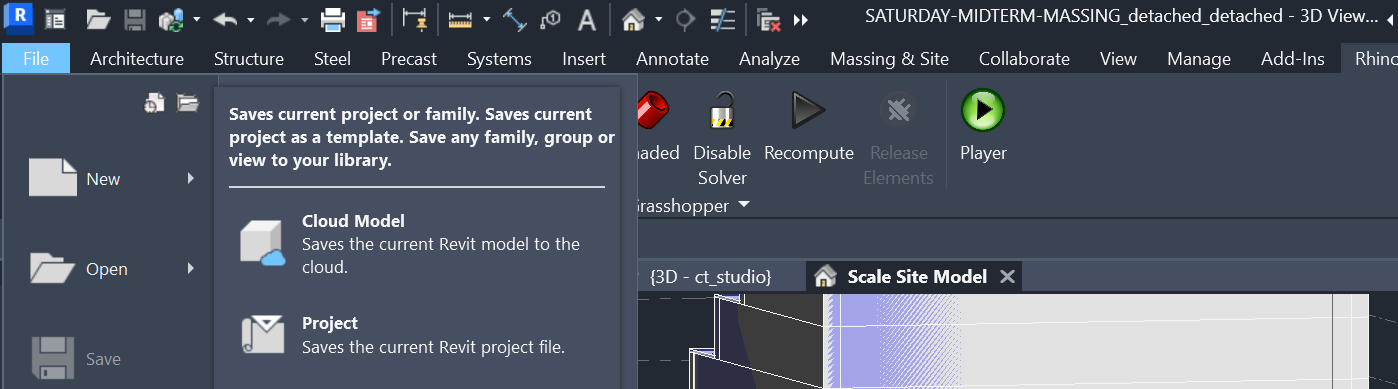1398x389 pixels.
Task: Show Recent Documents icon in File menu
Action: [154, 102]
